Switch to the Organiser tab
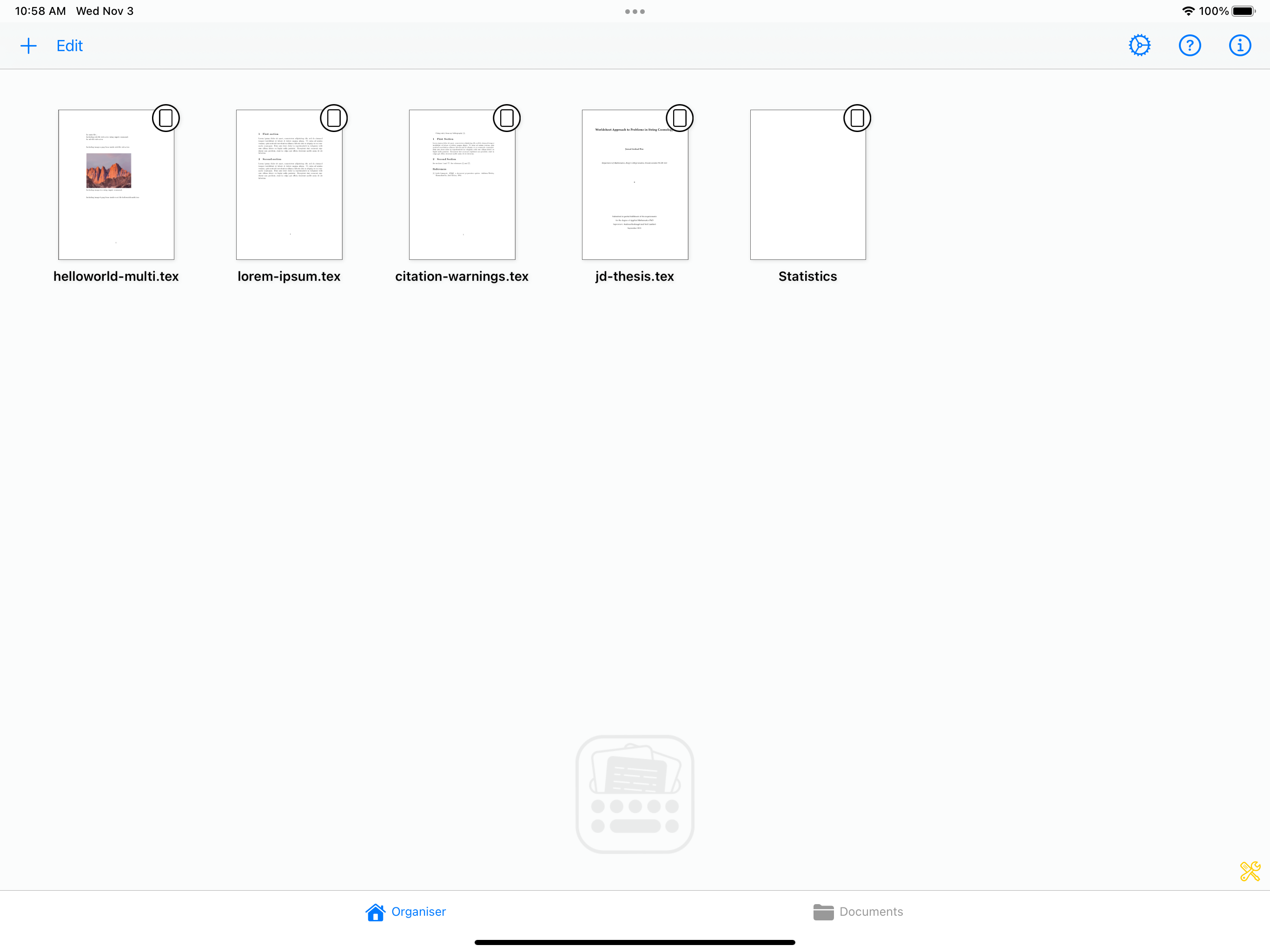The width and height of the screenshot is (1270, 952). pos(405,911)
